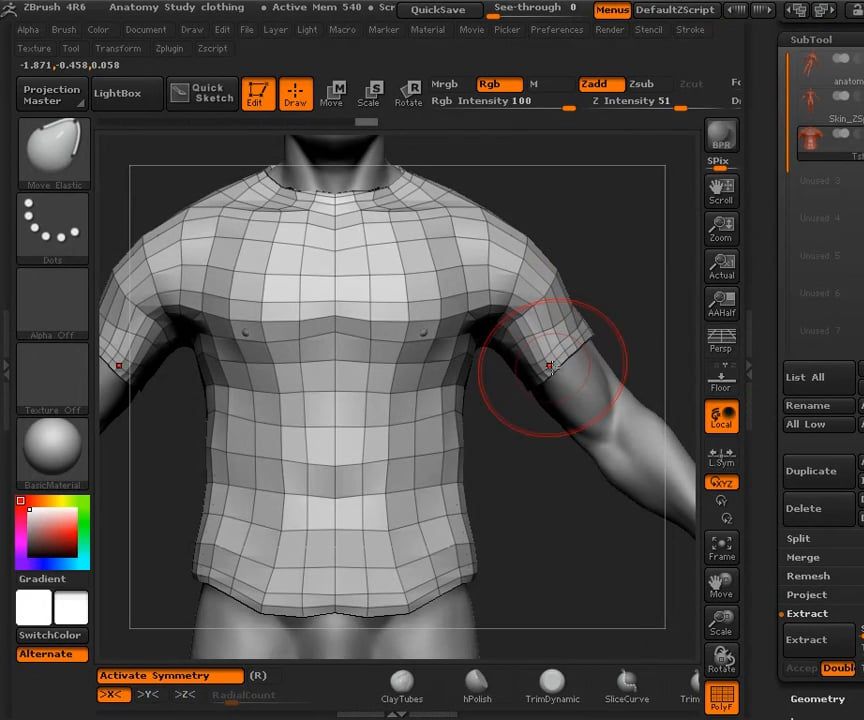Select the Move Elastic brush thumbnail
This screenshot has width=864, height=720.
[52, 145]
